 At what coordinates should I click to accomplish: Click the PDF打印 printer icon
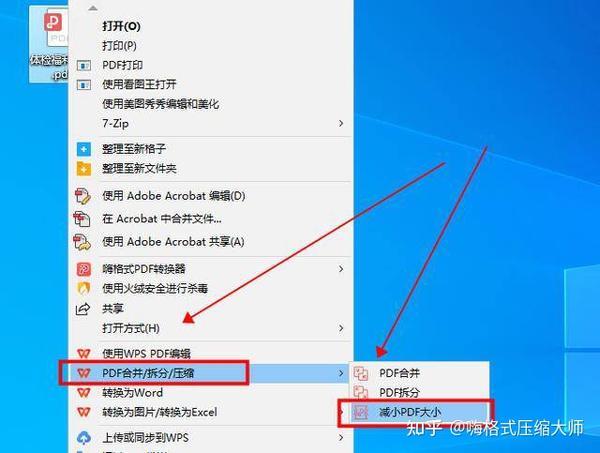[x=84, y=65]
